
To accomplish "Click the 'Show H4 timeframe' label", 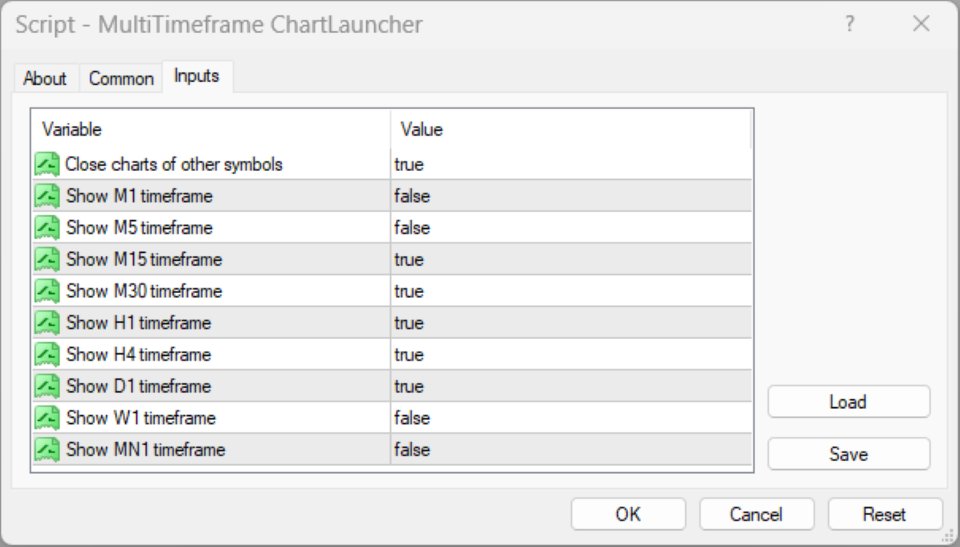I will [x=138, y=355].
